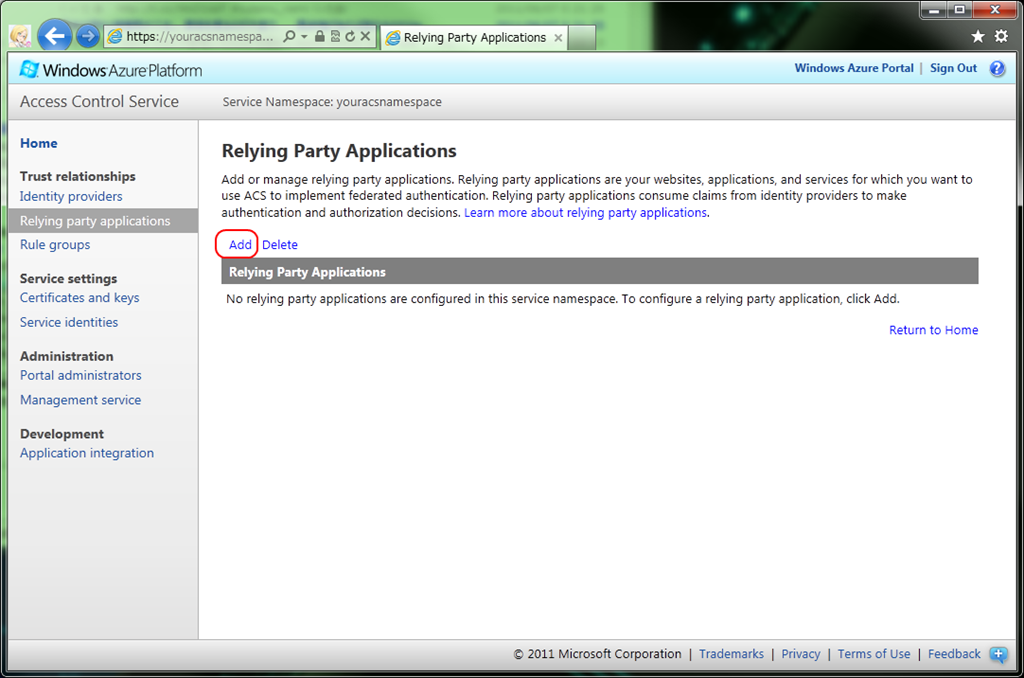1024x678 pixels.
Task: Click the security lock icon in address bar
Action: pyautogui.click(x=319, y=37)
